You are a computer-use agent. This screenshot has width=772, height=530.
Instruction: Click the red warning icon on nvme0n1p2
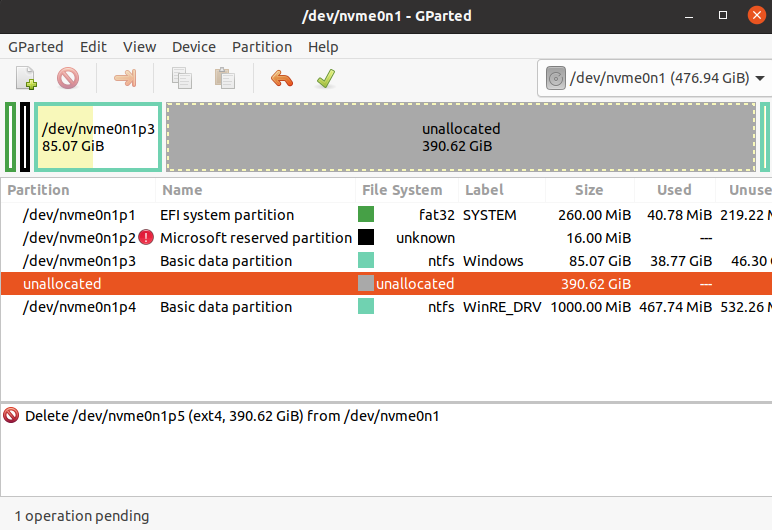147,238
